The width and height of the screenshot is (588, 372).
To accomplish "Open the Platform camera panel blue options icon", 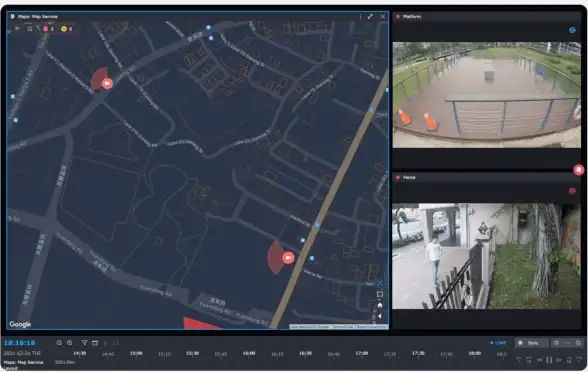I will click(x=572, y=30).
